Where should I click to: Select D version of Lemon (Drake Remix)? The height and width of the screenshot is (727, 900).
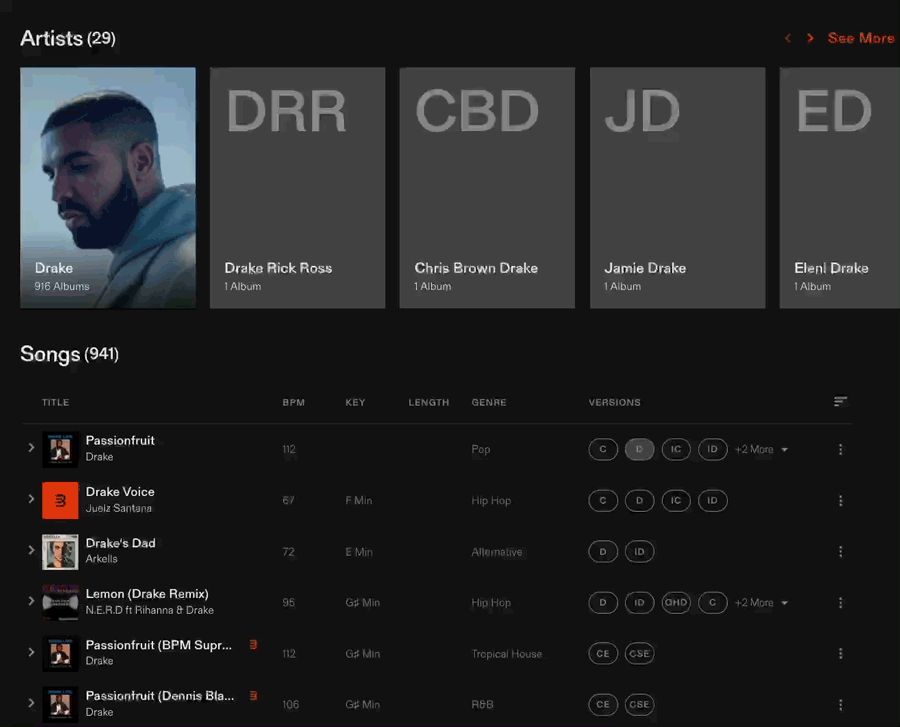(x=603, y=602)
